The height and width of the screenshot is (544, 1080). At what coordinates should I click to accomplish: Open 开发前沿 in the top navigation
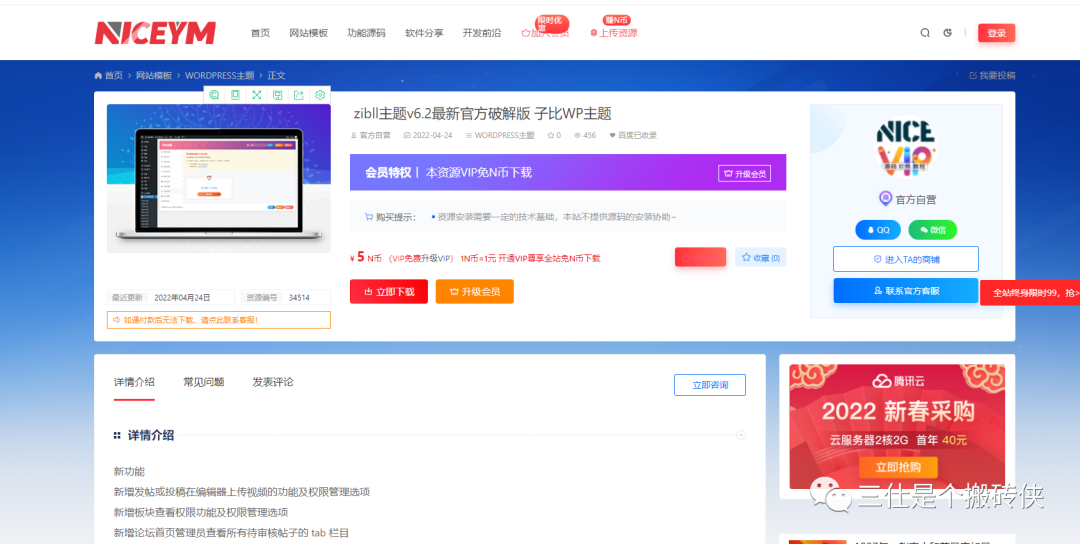click(x=482, y=33)
